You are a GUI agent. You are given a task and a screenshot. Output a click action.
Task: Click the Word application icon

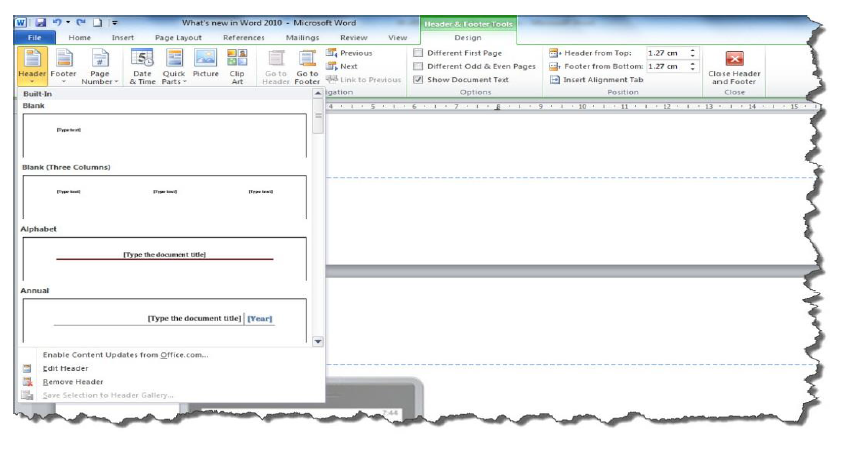tap(21, 23)
